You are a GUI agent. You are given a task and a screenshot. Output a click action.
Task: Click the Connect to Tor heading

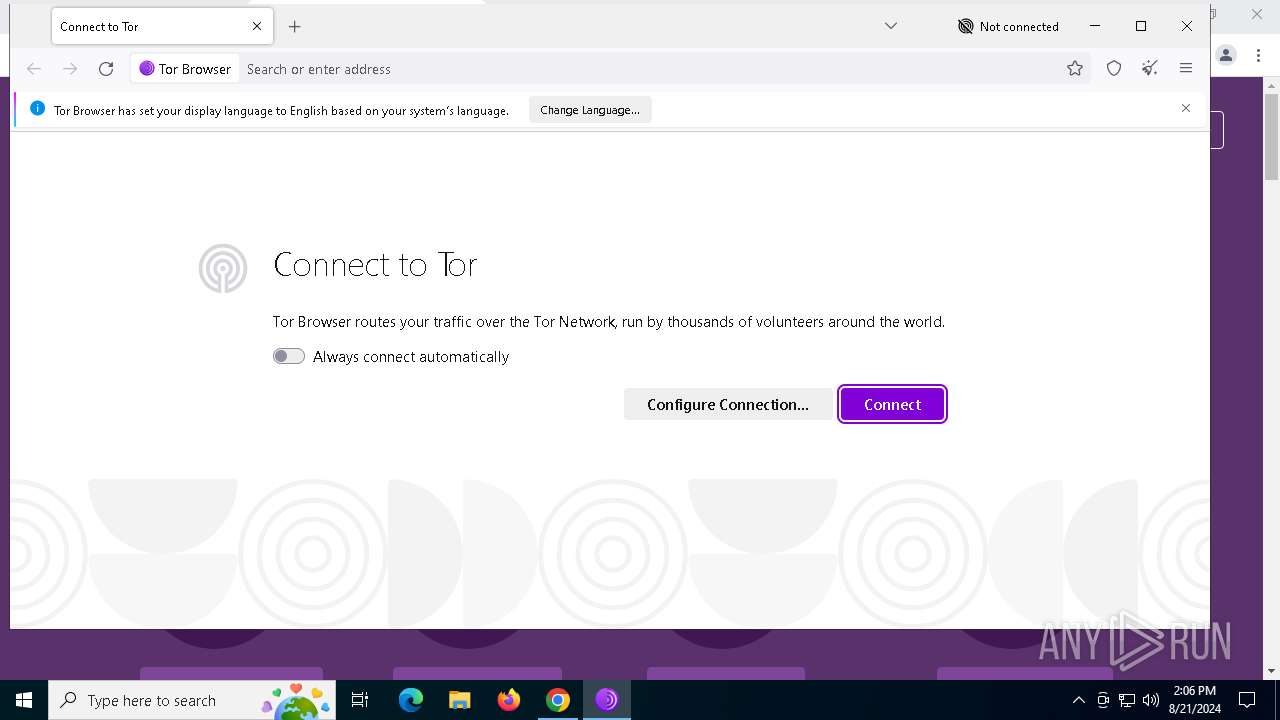coord(375,265)
